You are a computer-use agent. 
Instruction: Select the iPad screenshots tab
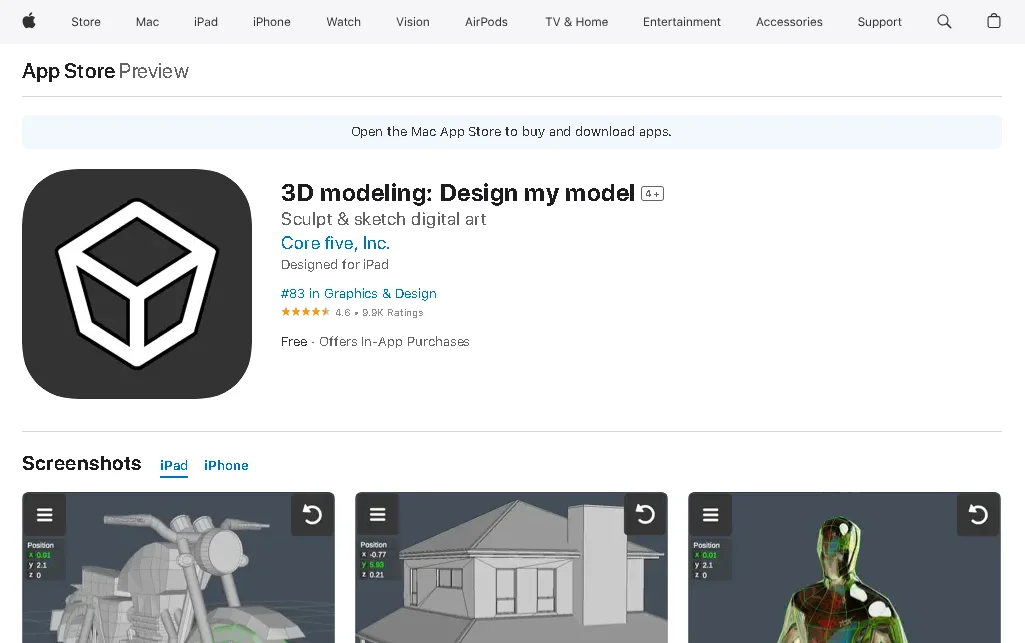pyautogui.click(x=173, y=465)
